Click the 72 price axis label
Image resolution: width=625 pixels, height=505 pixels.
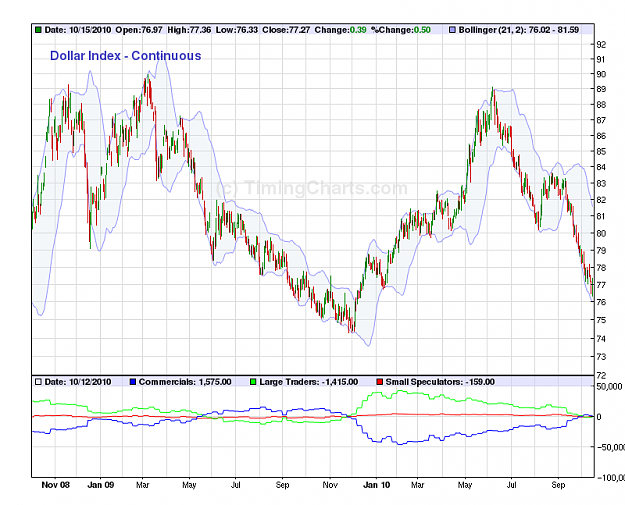[x=601, y=375]
